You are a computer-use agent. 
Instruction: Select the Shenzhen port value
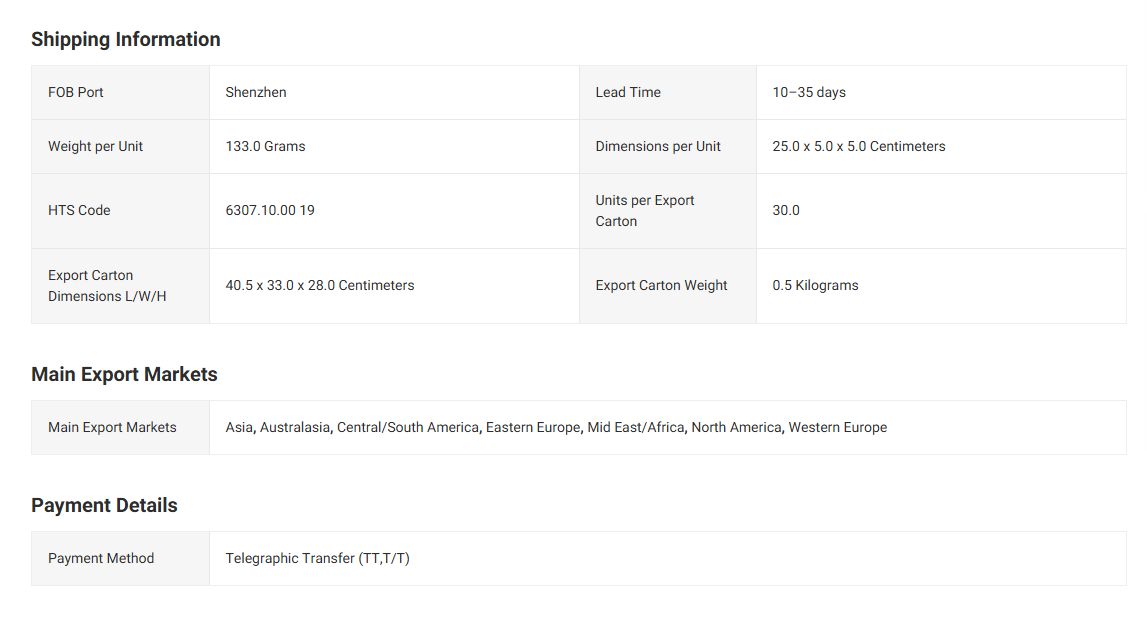(x=256, y=92)
